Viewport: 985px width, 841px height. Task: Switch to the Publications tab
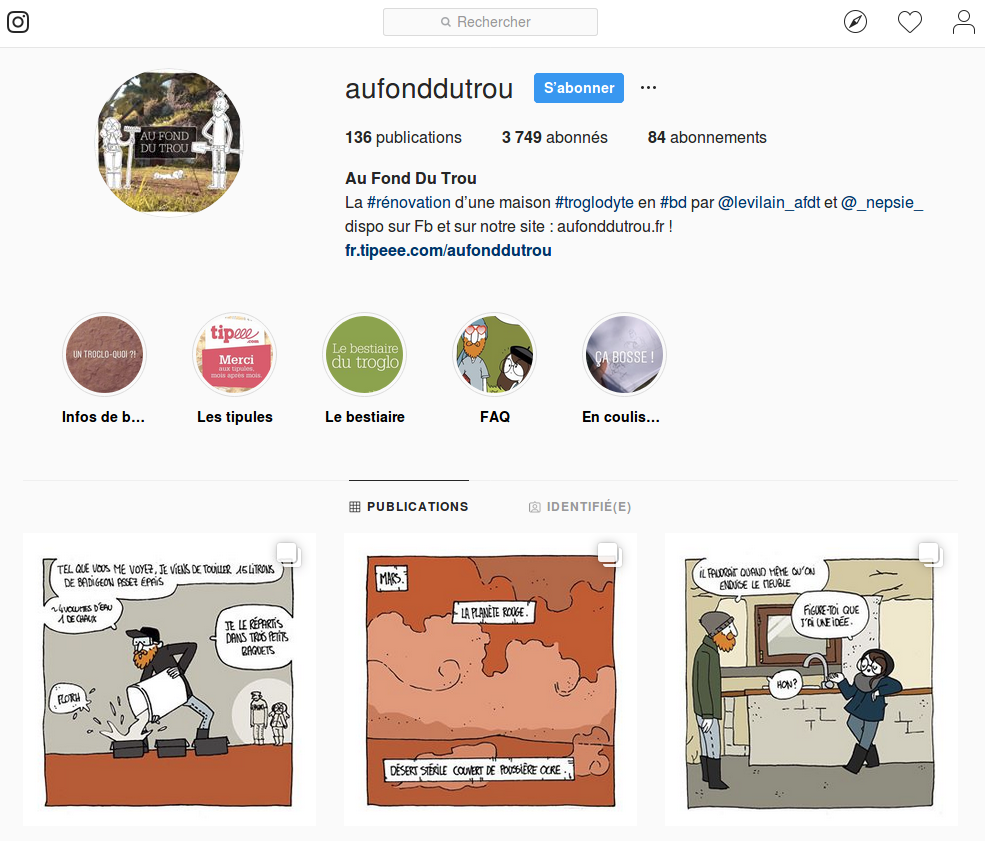click(x=409, y=506)
